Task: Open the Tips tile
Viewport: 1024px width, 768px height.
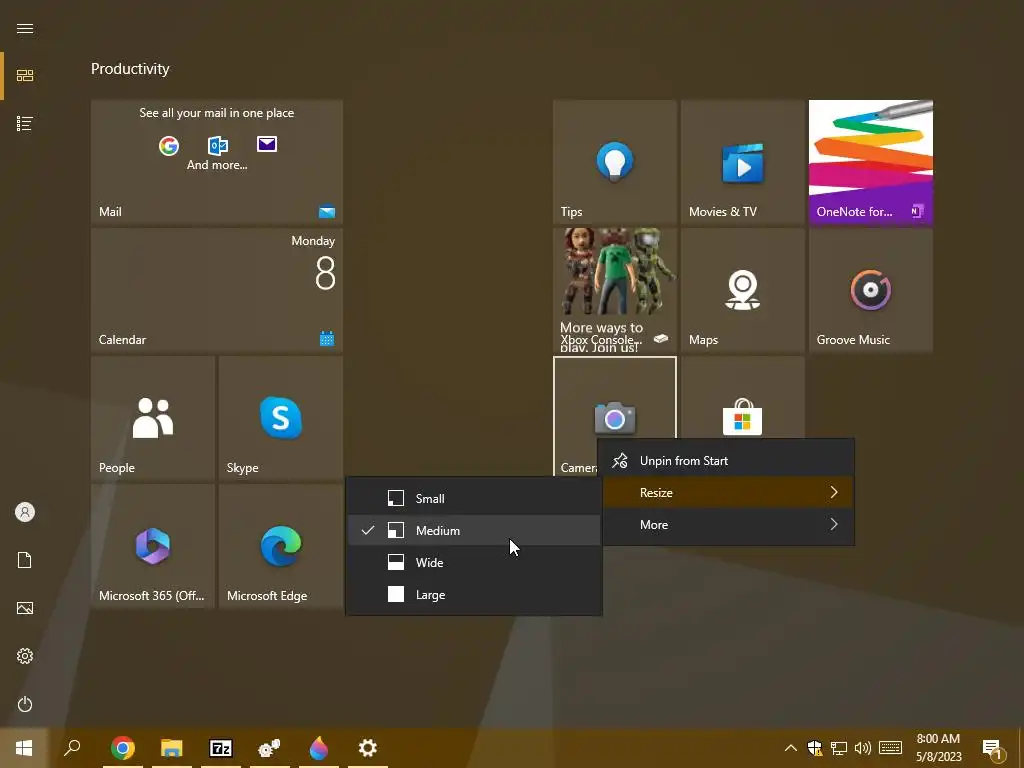Action: 615,161
